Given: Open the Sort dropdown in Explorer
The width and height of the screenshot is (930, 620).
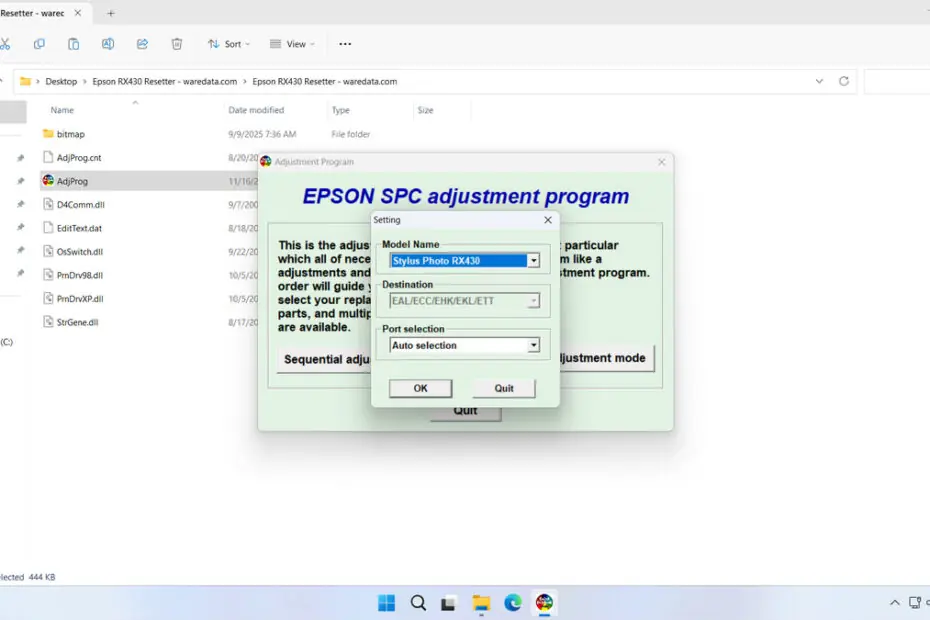Looking at the screenshot, I should tap(229, 44).
